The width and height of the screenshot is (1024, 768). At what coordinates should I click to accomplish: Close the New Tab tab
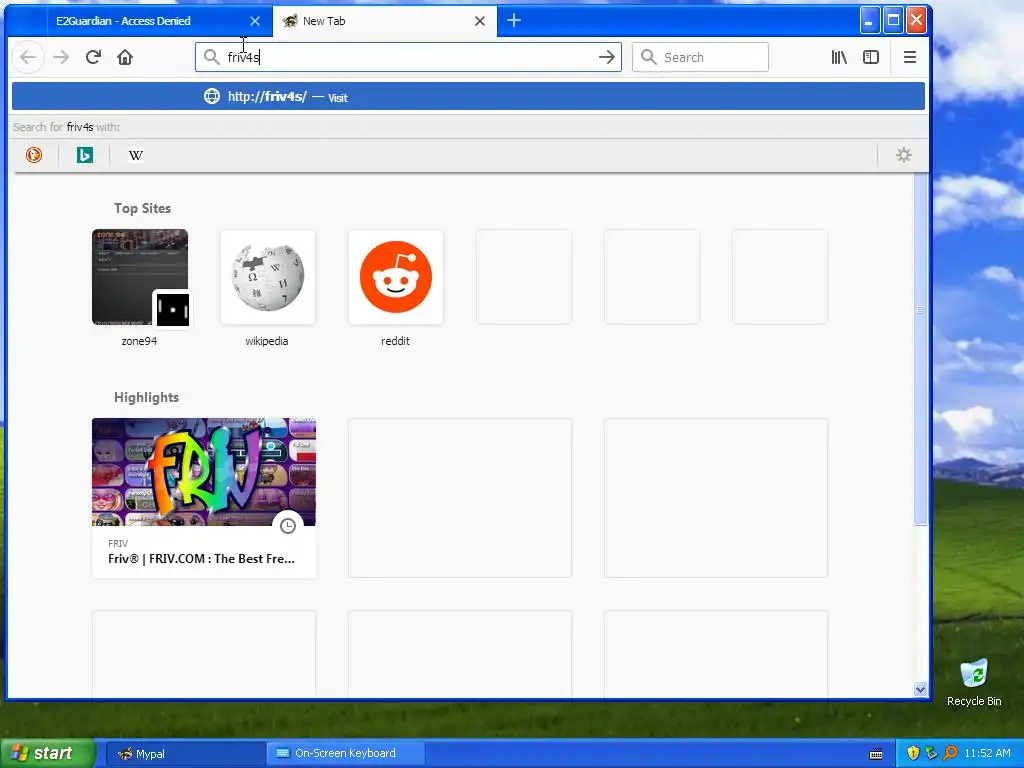pos(480,21)
